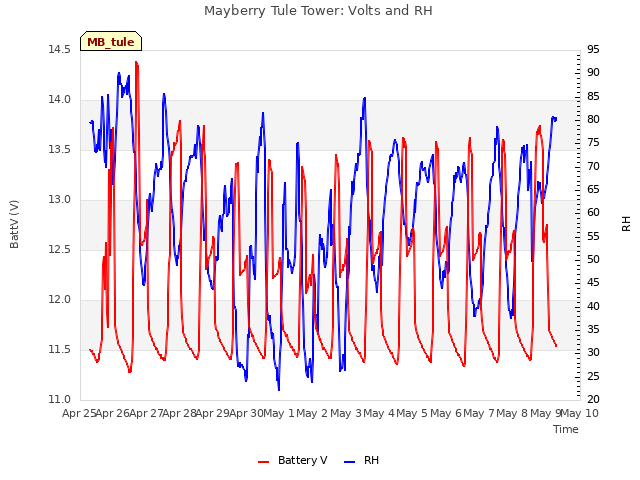The width and height of the screenshot is (640, 480).
Task: Click the MB_tule label box
Action: tap(111, 41)
